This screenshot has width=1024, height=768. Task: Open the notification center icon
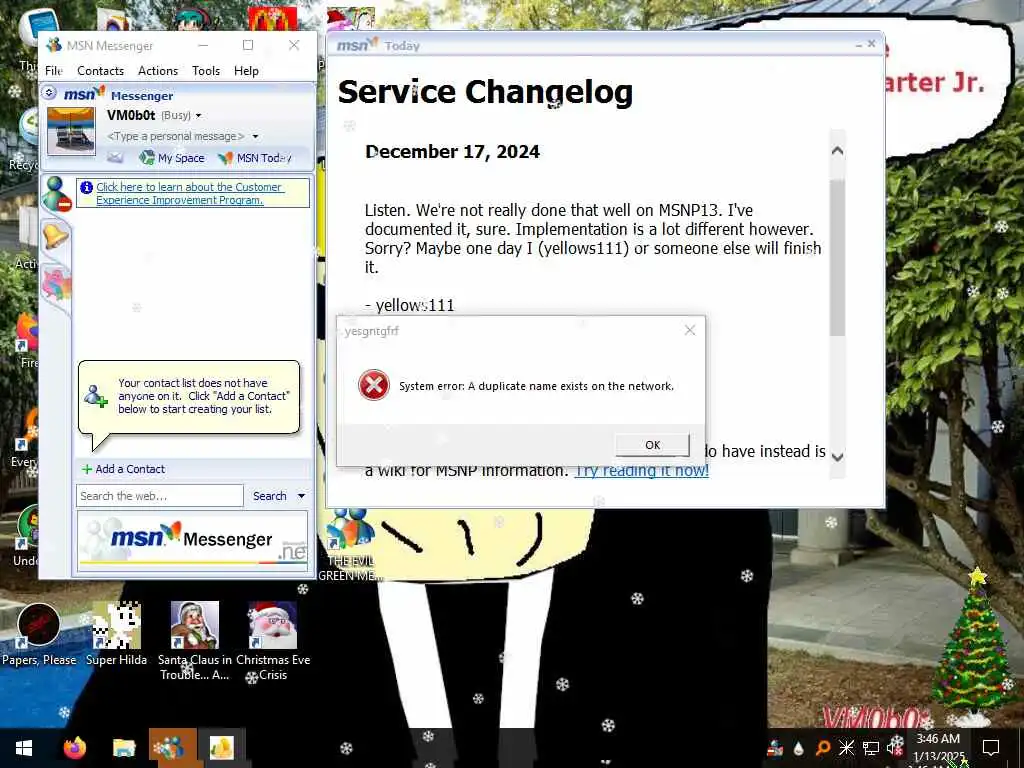(991, 748)
